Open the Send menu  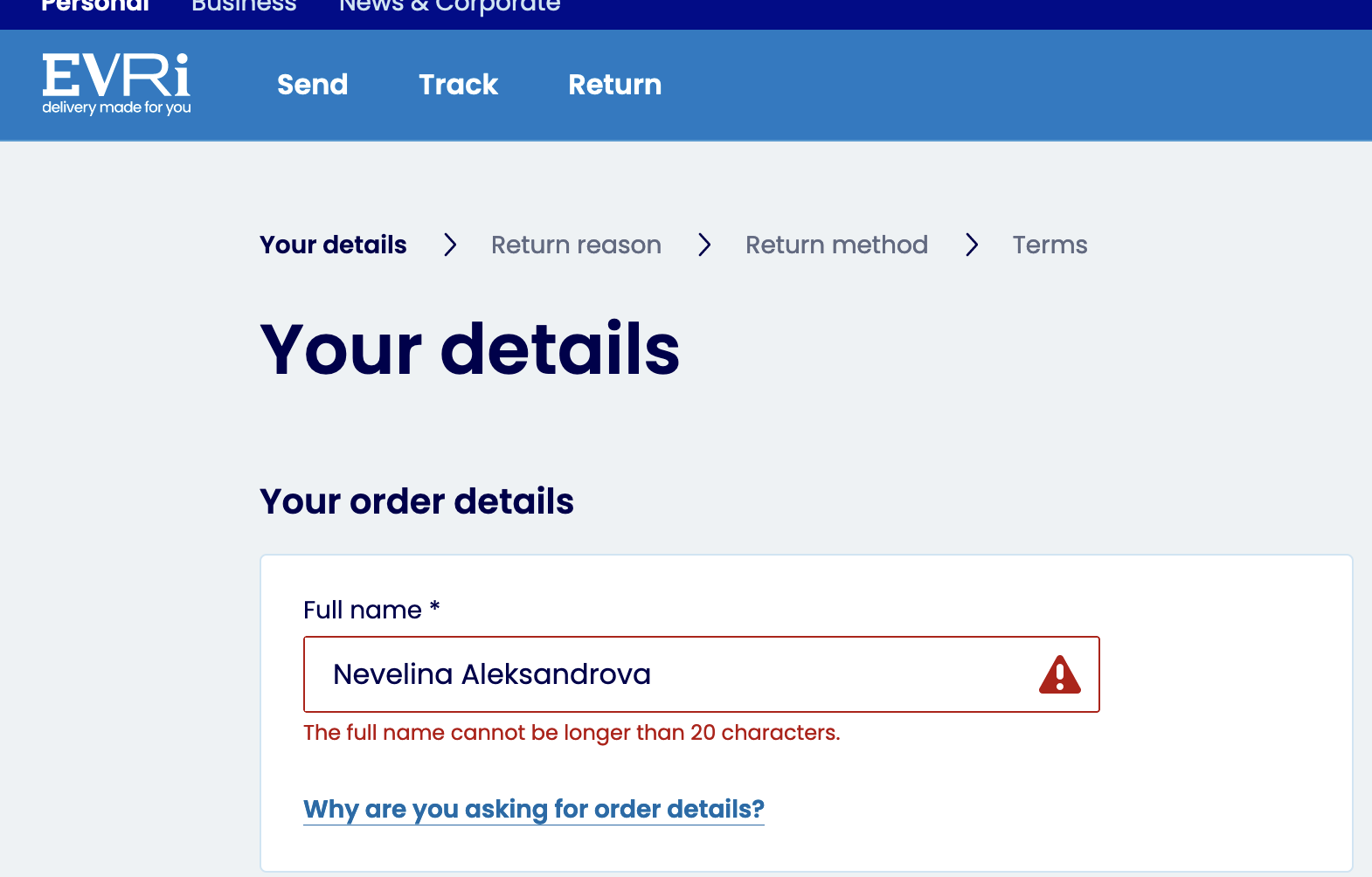(x=312, y=85)
